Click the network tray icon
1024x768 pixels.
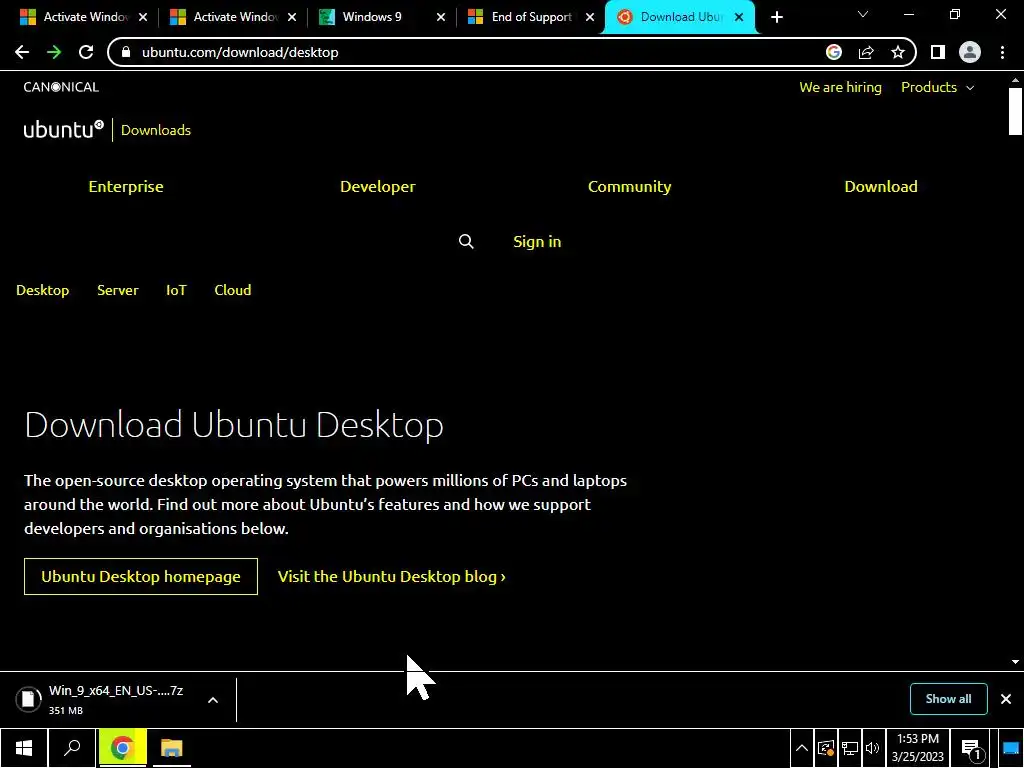(x=850, y=748)
